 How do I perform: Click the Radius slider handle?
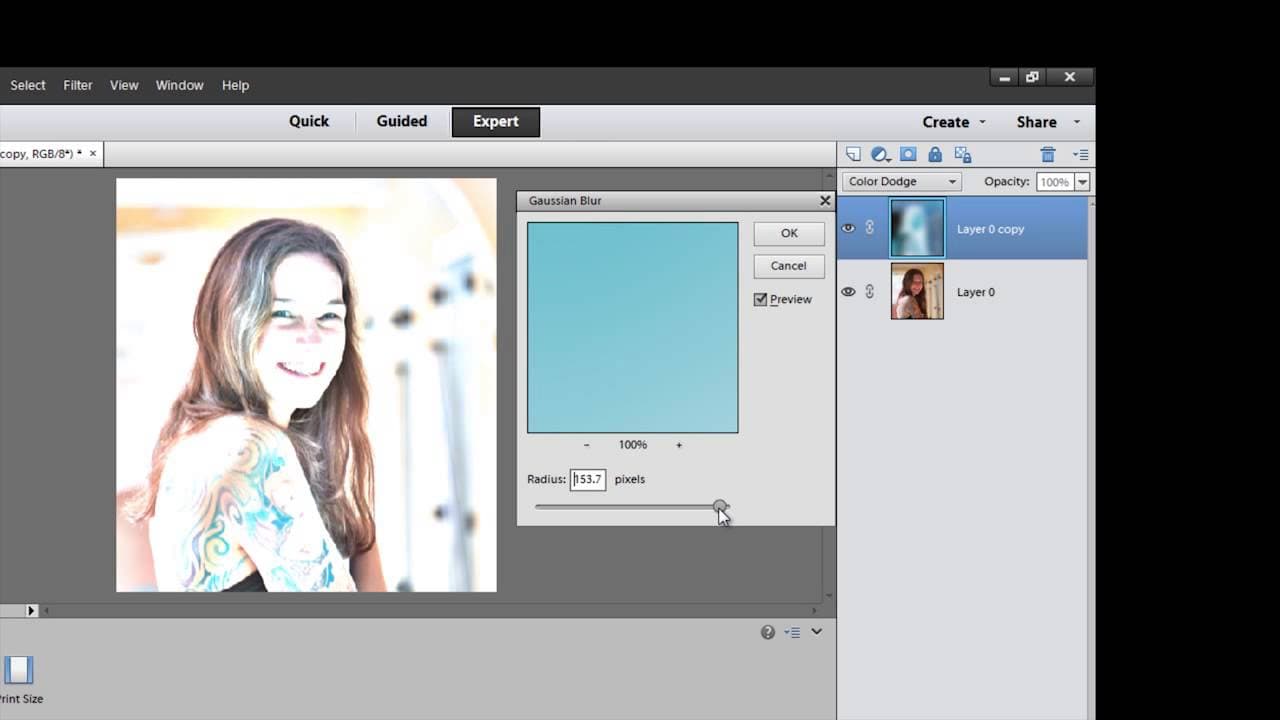pyautogui.click(x=720, y=507)
